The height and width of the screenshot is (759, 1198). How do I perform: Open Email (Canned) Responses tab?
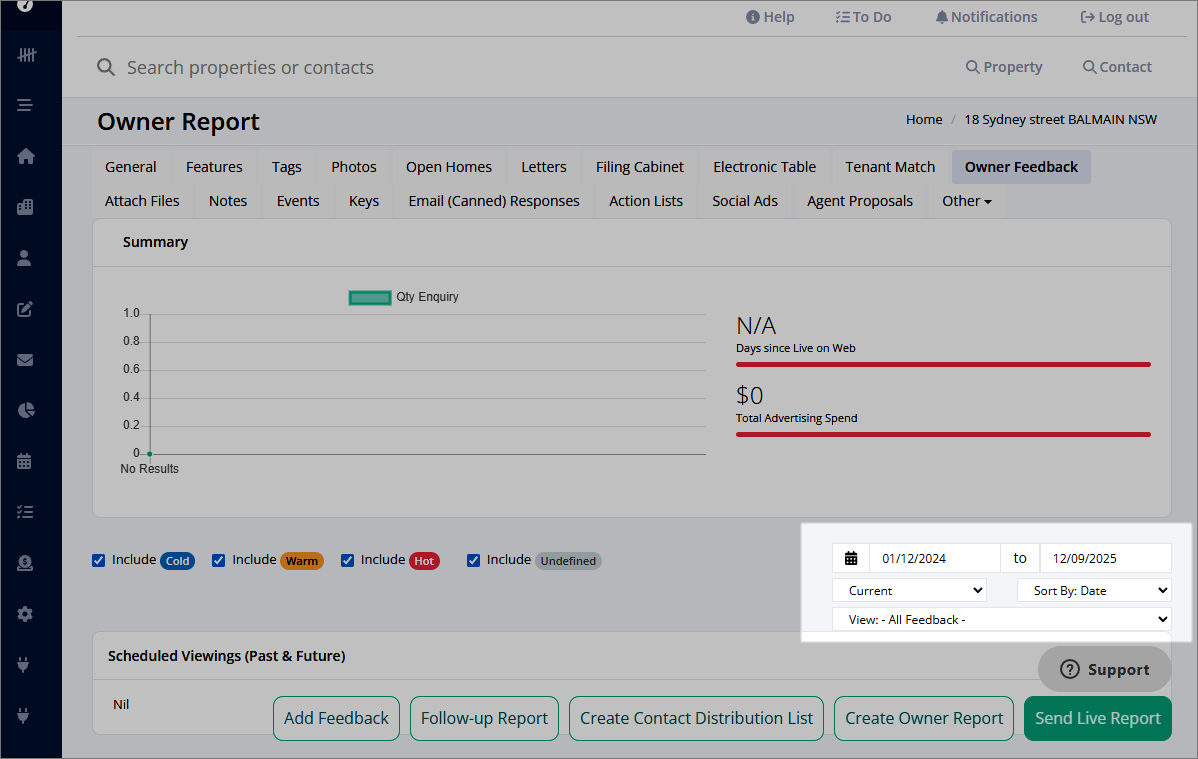pyautogui.click(x=494, y=201)
